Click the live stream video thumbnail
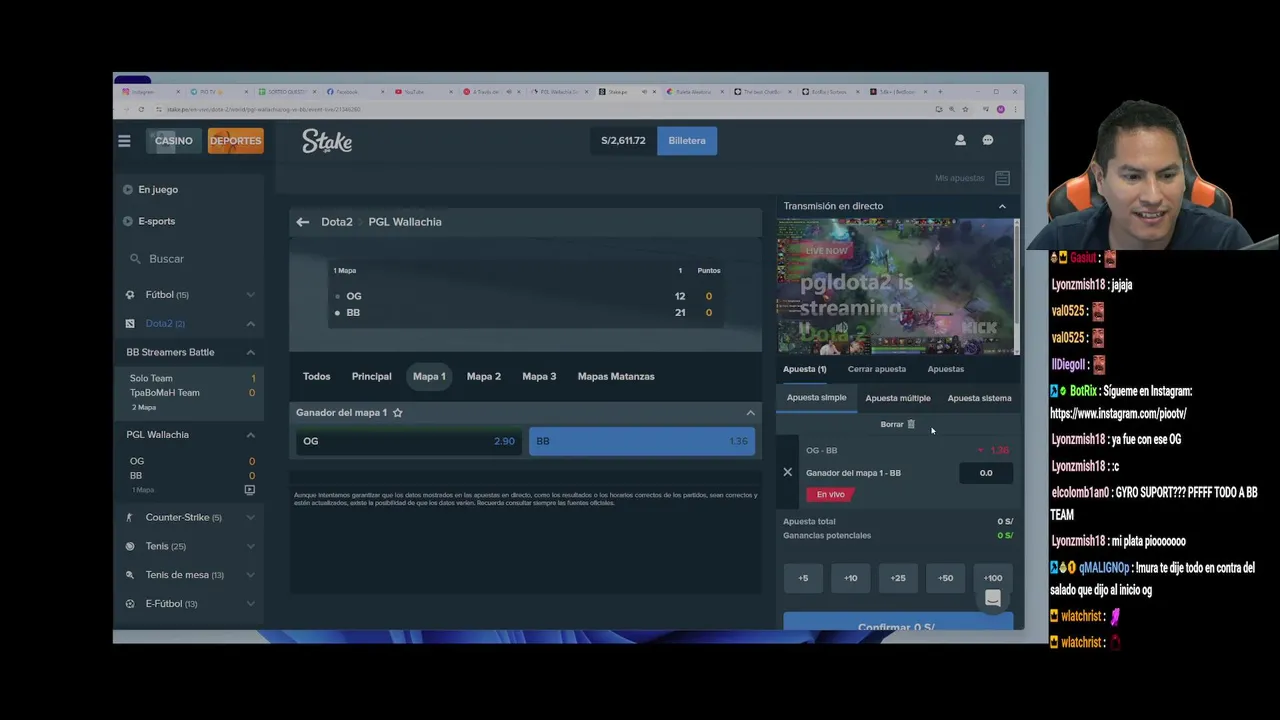This screenshot has height=720, width=1280. click(x=898, y=286)
